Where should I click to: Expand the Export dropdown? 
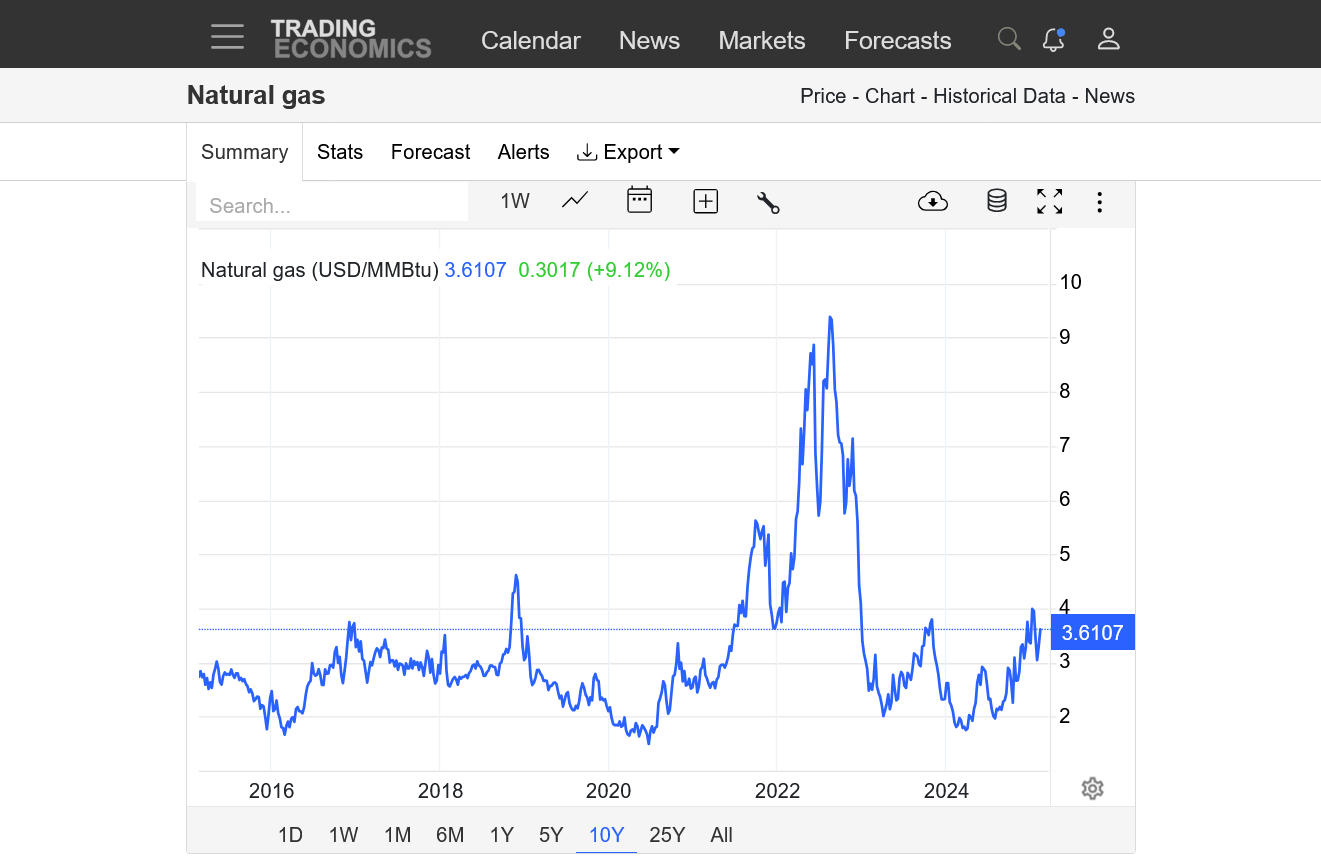pyautogui.click(x=628, y=152)
